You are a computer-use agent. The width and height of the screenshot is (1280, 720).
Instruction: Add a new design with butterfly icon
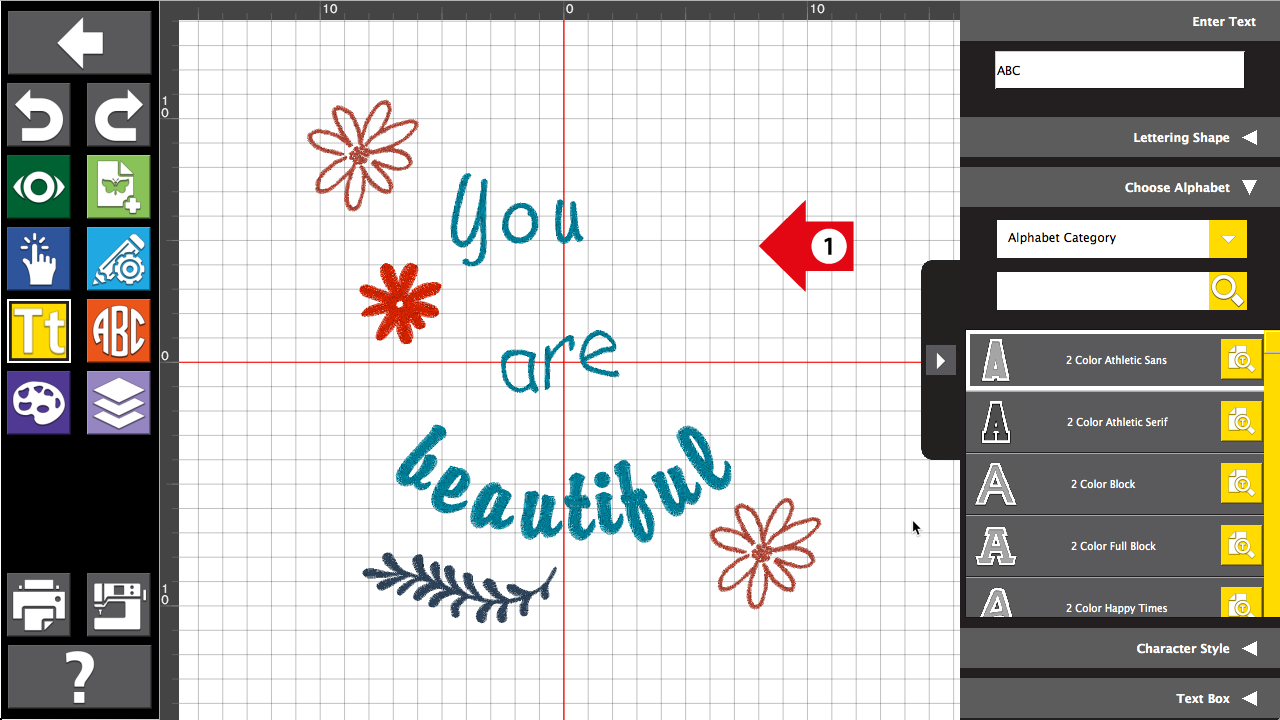pyautogui.click(x=118, y=187)
